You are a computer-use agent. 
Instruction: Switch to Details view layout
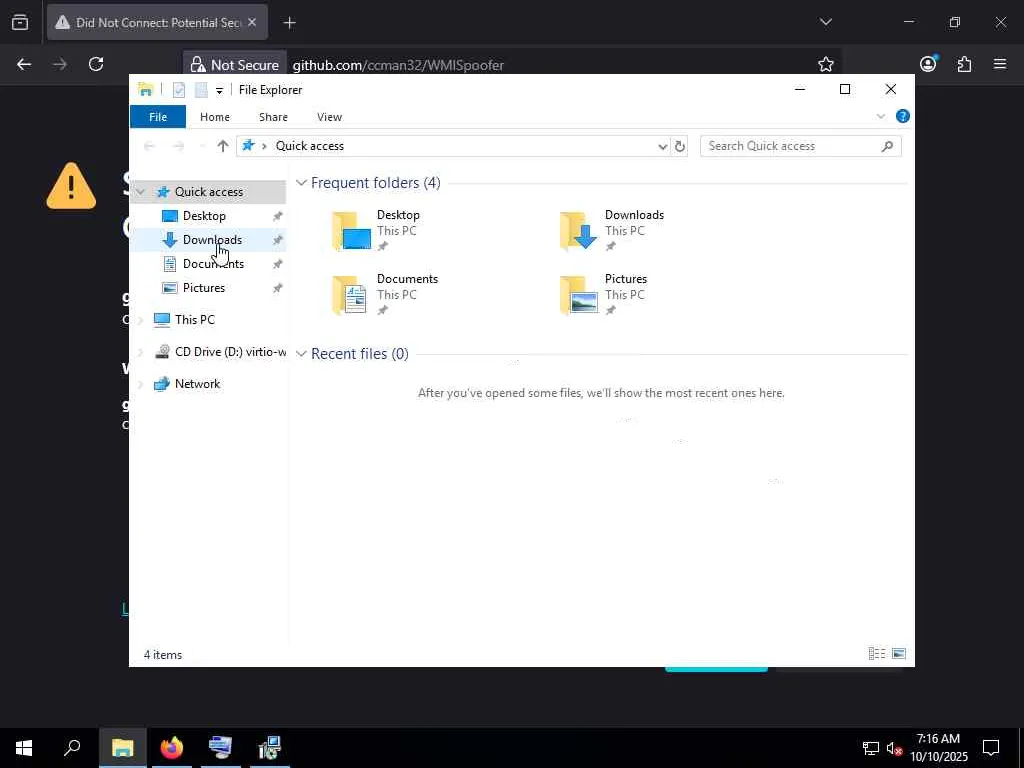point(876,654)
